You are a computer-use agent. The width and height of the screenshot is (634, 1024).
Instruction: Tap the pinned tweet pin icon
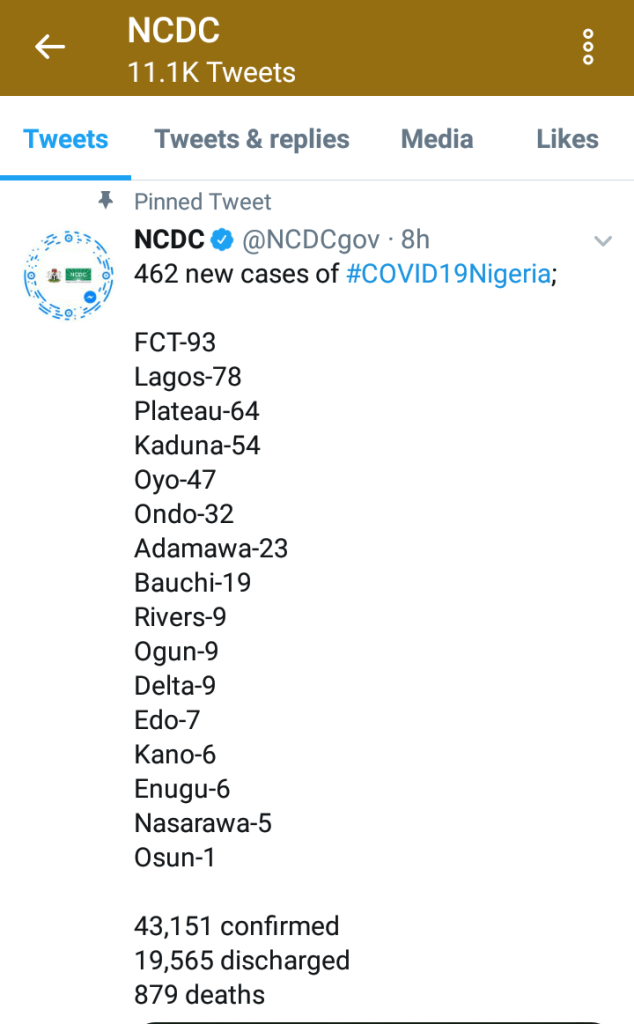pos(107,201)
